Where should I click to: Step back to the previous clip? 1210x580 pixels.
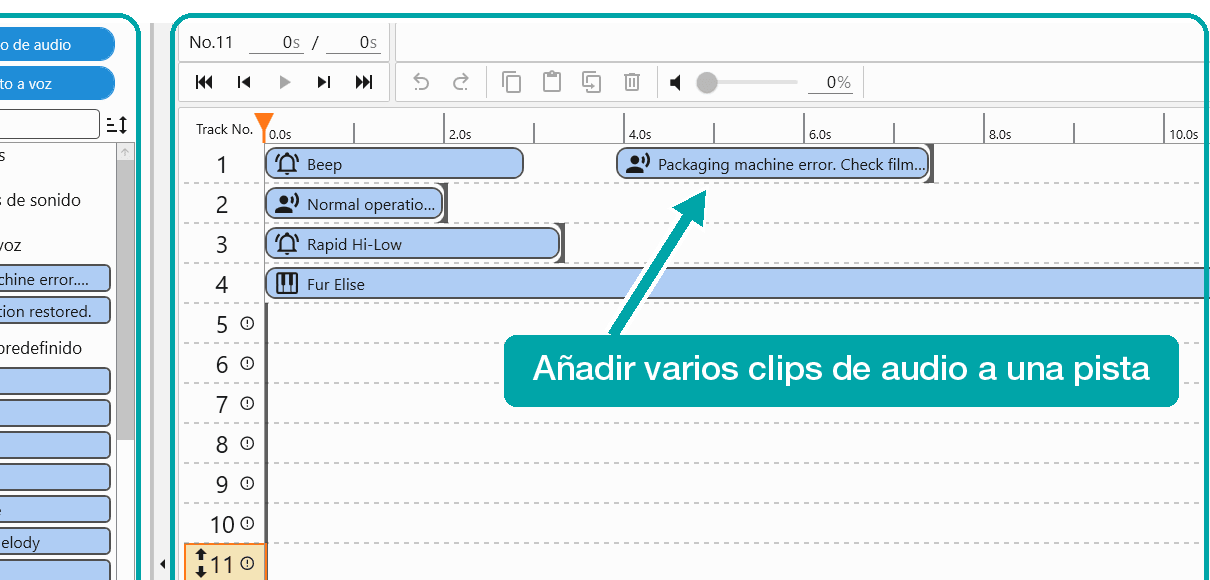pos(243,82)
